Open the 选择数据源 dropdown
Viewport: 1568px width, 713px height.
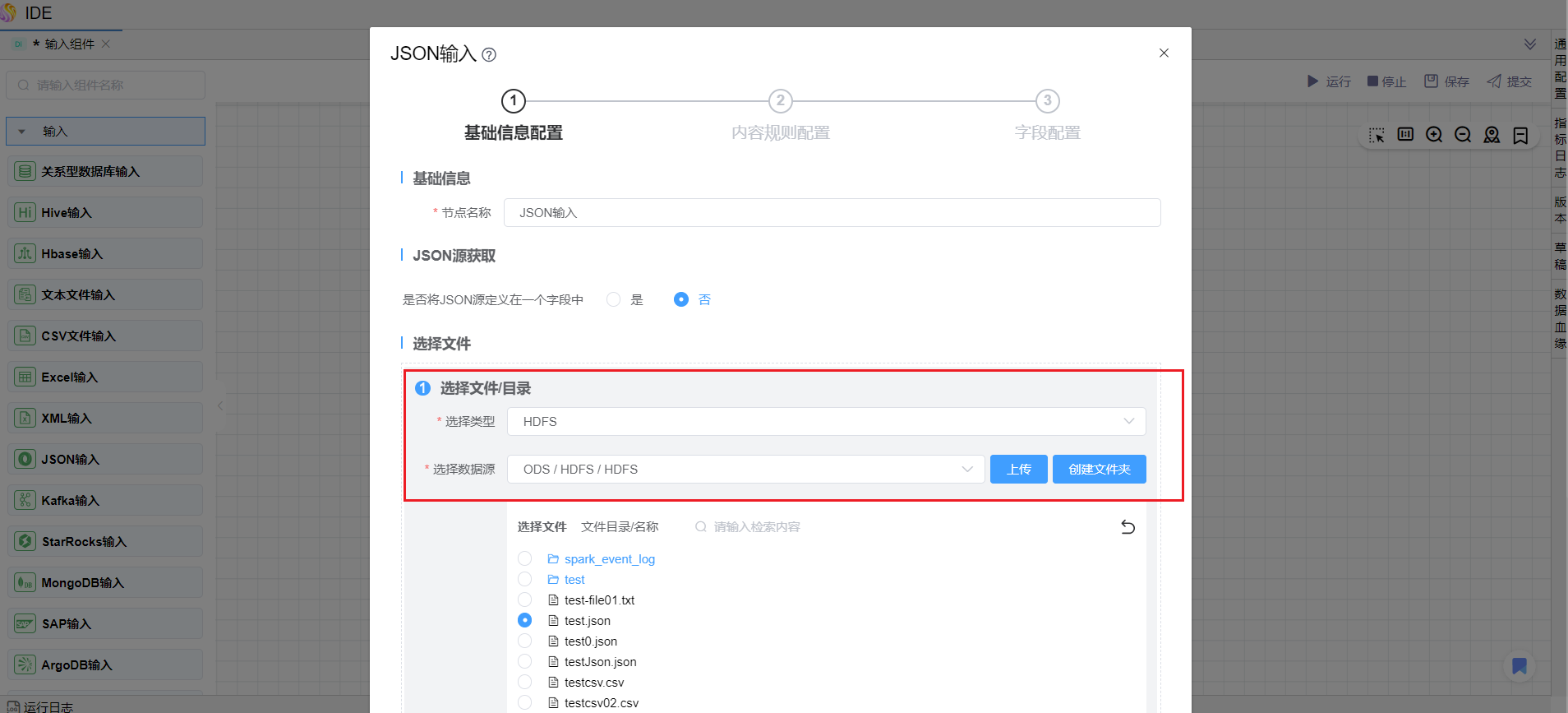coord(745,469)
